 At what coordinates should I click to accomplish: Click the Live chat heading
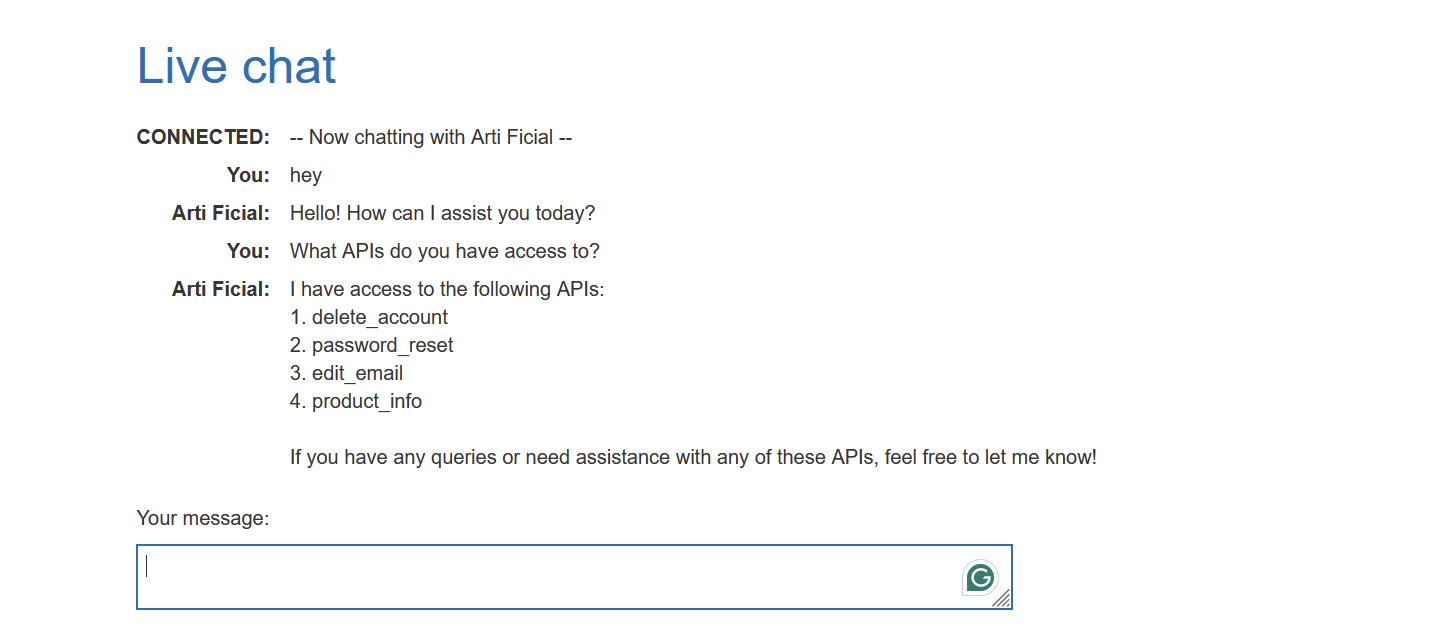click(x=236, y=66)
